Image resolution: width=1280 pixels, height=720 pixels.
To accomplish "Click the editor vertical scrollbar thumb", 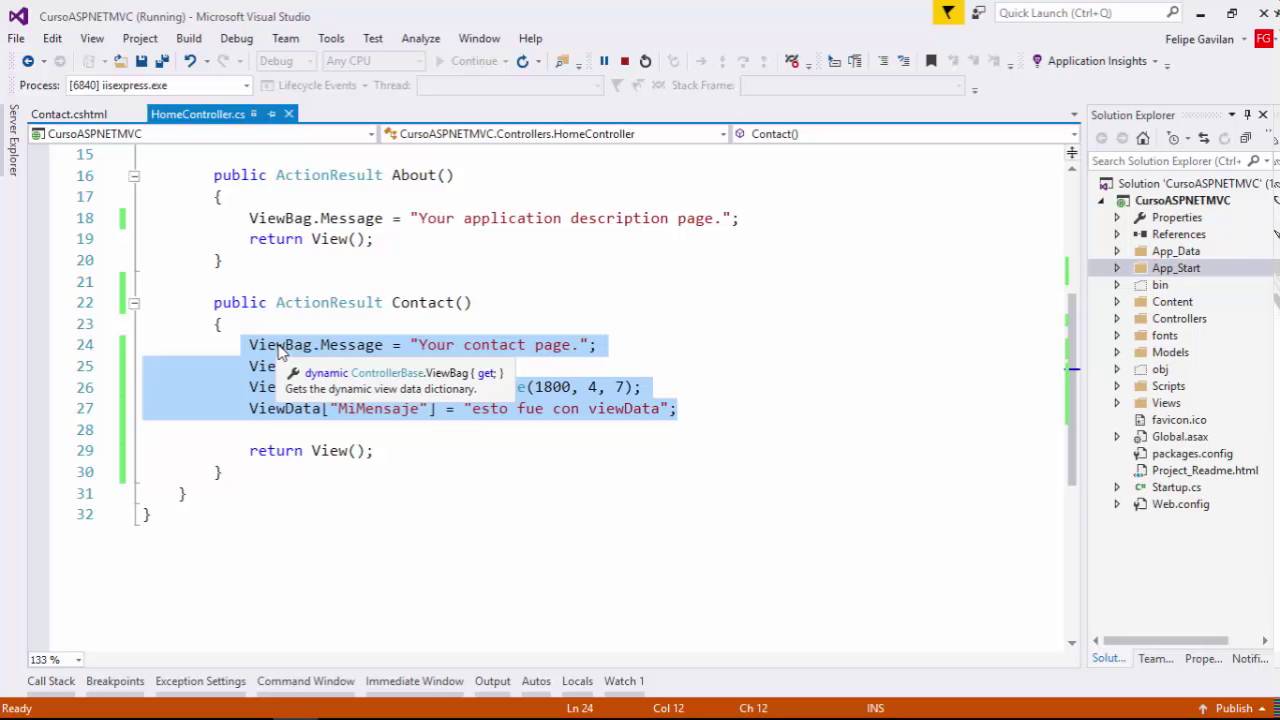I will (x=1073, y=390).
